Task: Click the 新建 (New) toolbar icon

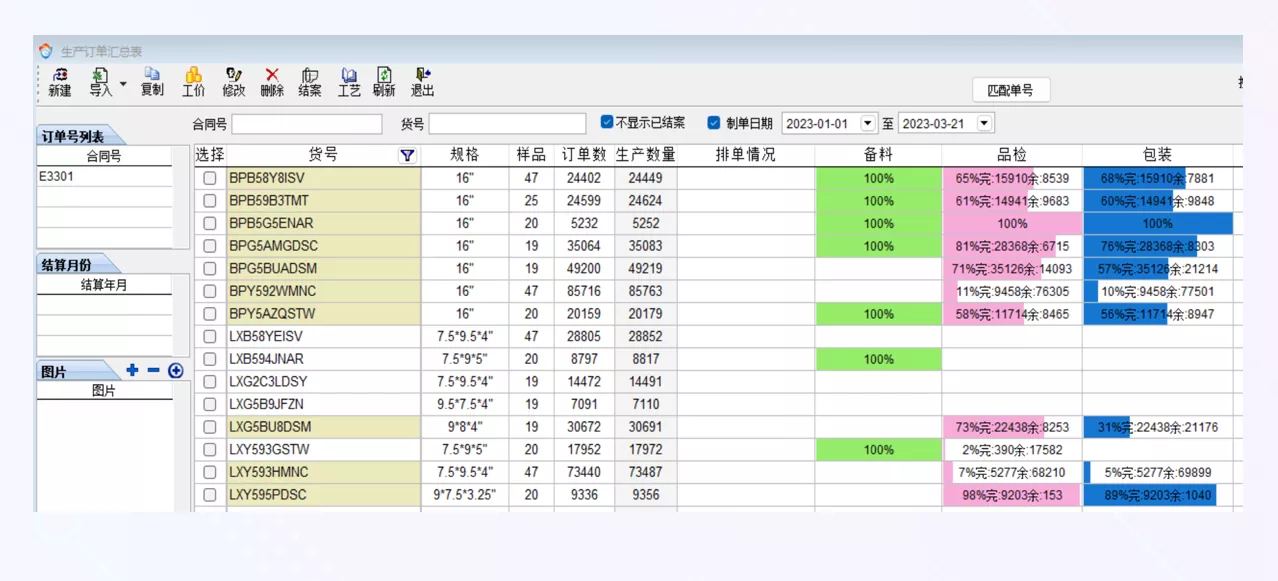Action: click(60, 82)
